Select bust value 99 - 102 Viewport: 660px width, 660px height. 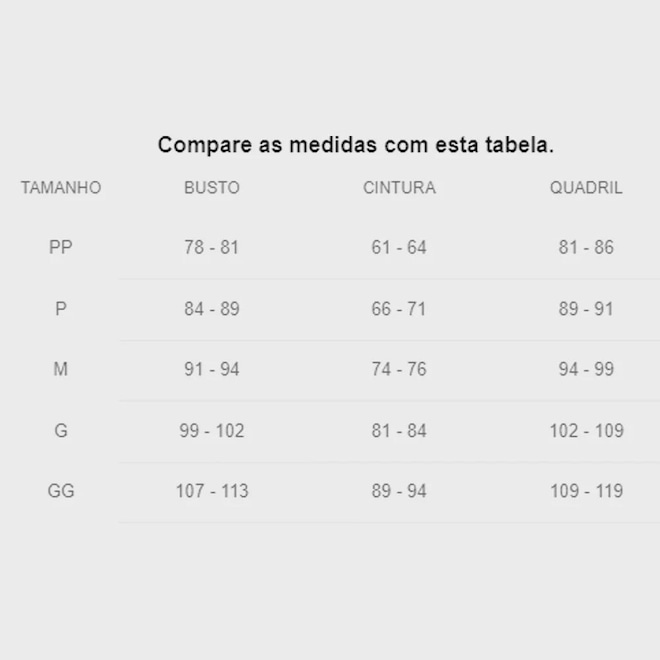211,431
